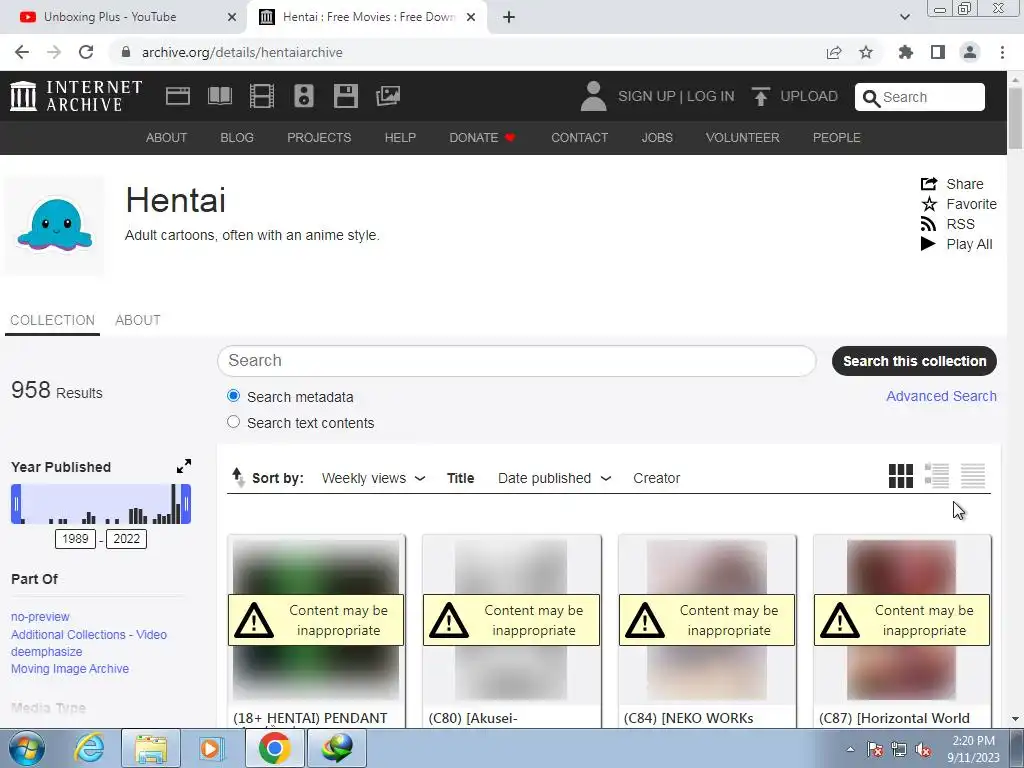Open the Images icon in navbar
This screenshot has width=1024, height=768.
click(388, 96)
